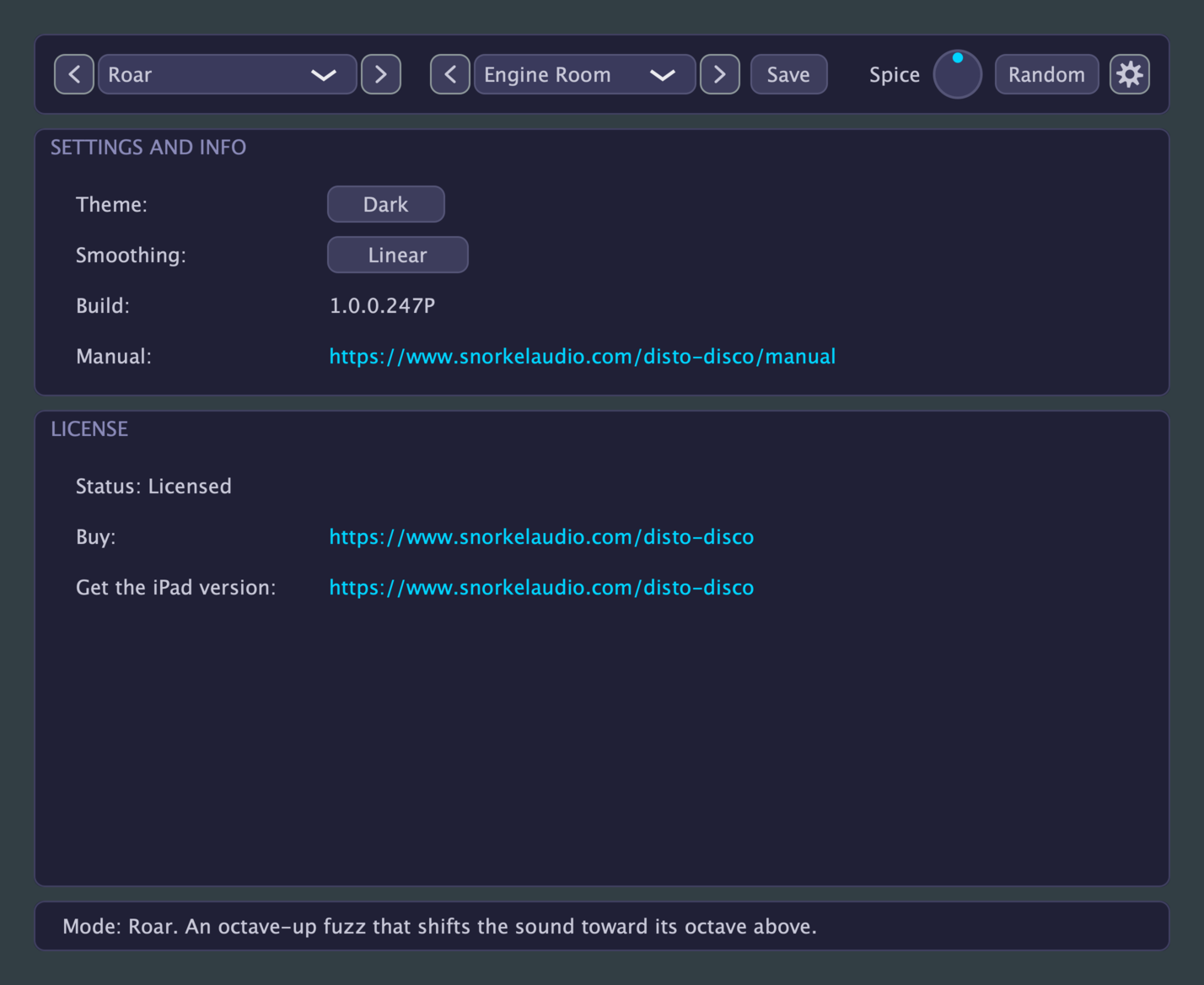Click the Mode: Roar description text
The image size is (1204, 985).
click(439, 927)
